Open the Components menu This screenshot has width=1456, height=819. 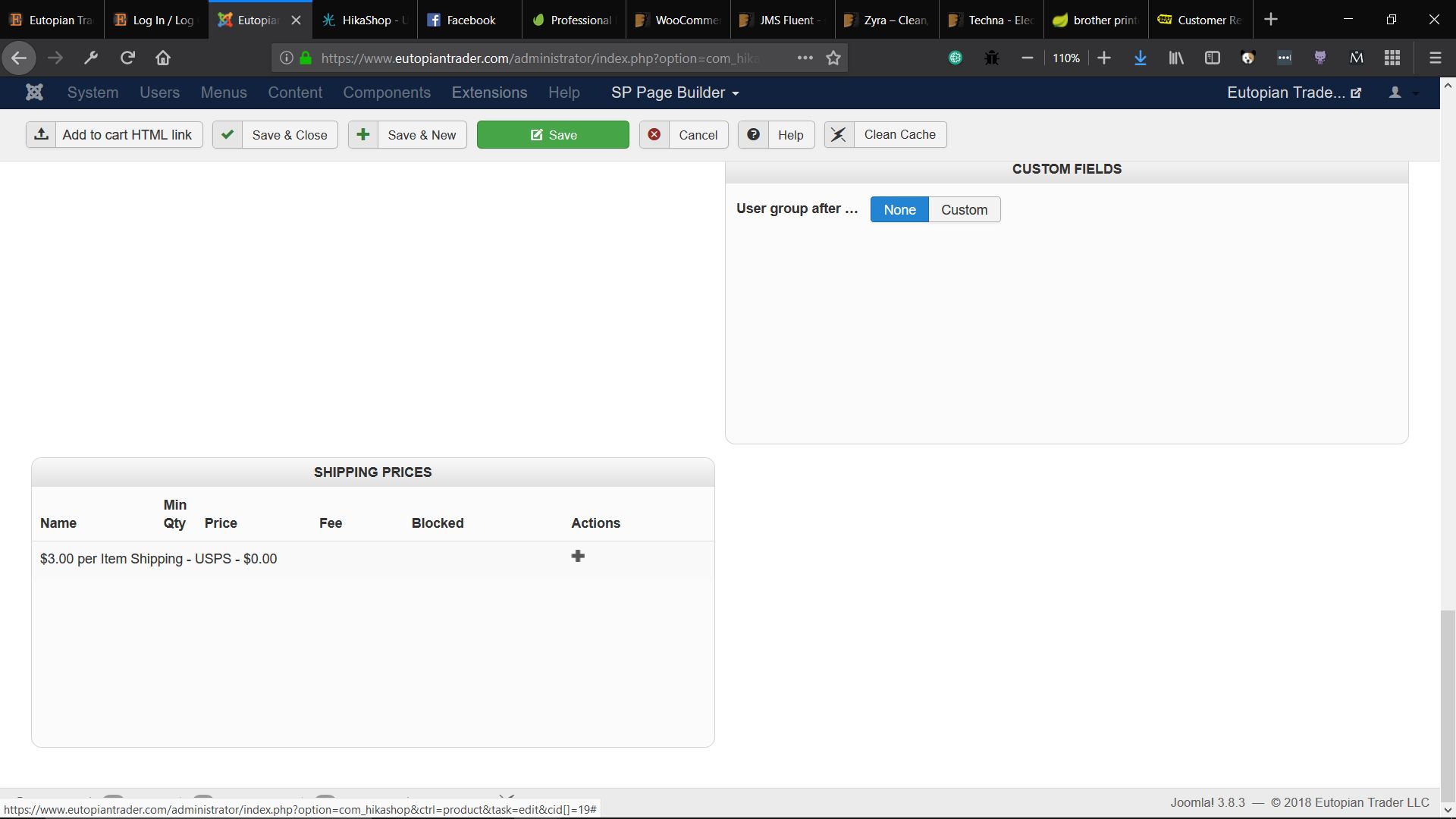point(387,93)
